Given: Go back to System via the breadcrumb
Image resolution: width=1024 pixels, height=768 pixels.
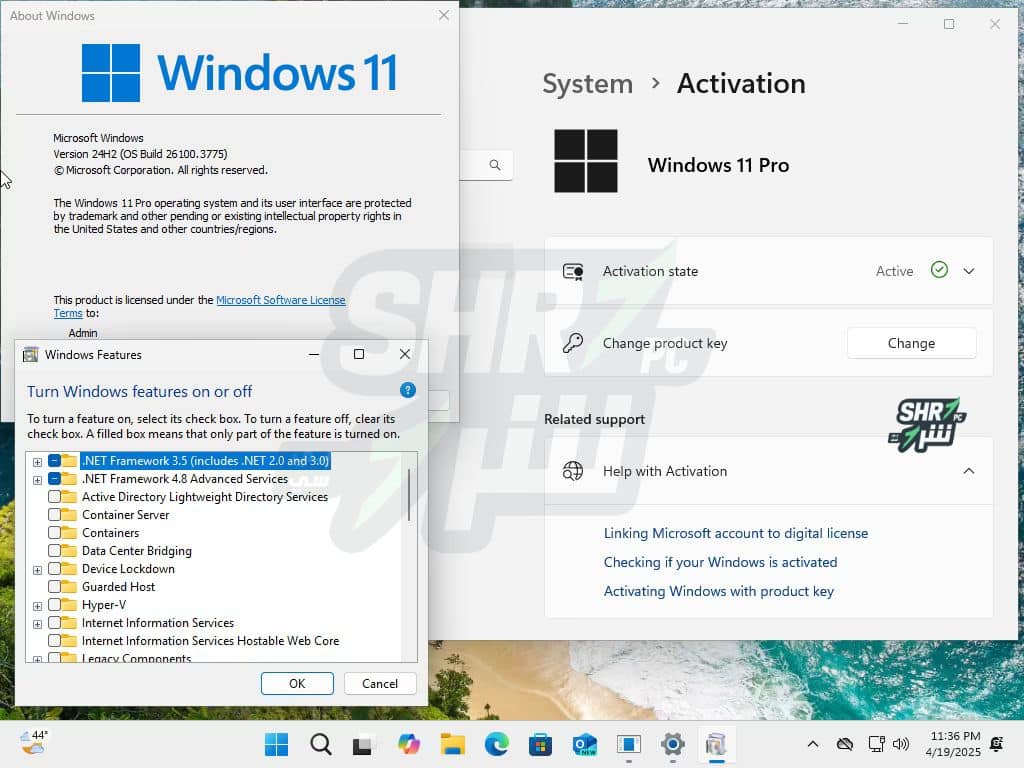Looking at the screenshot, I should point(588,84).
